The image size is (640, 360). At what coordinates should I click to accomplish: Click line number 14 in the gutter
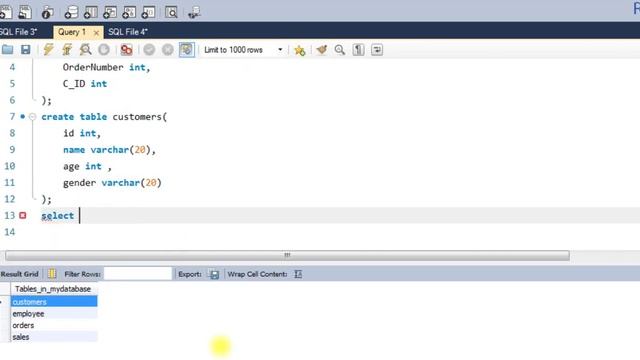tap(9, 232)
